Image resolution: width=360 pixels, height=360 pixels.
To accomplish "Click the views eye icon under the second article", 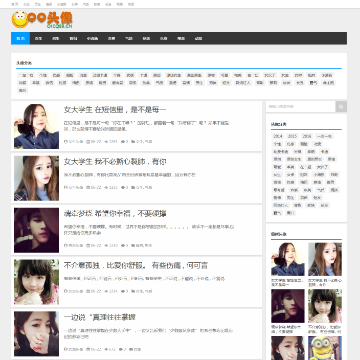I will pyautogui.click(x=107, y=187).
